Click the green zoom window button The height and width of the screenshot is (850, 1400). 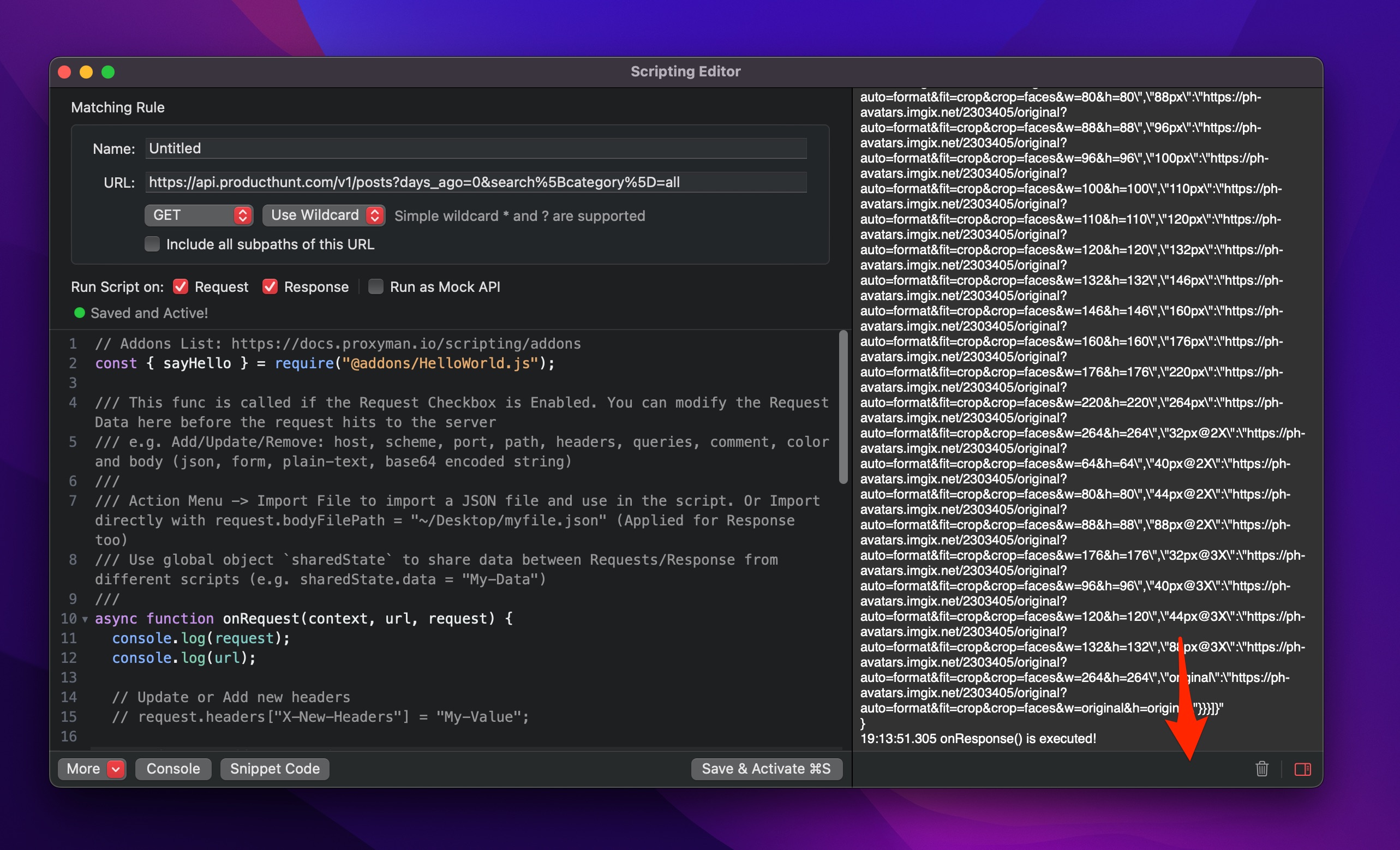(x=108, y=72)
